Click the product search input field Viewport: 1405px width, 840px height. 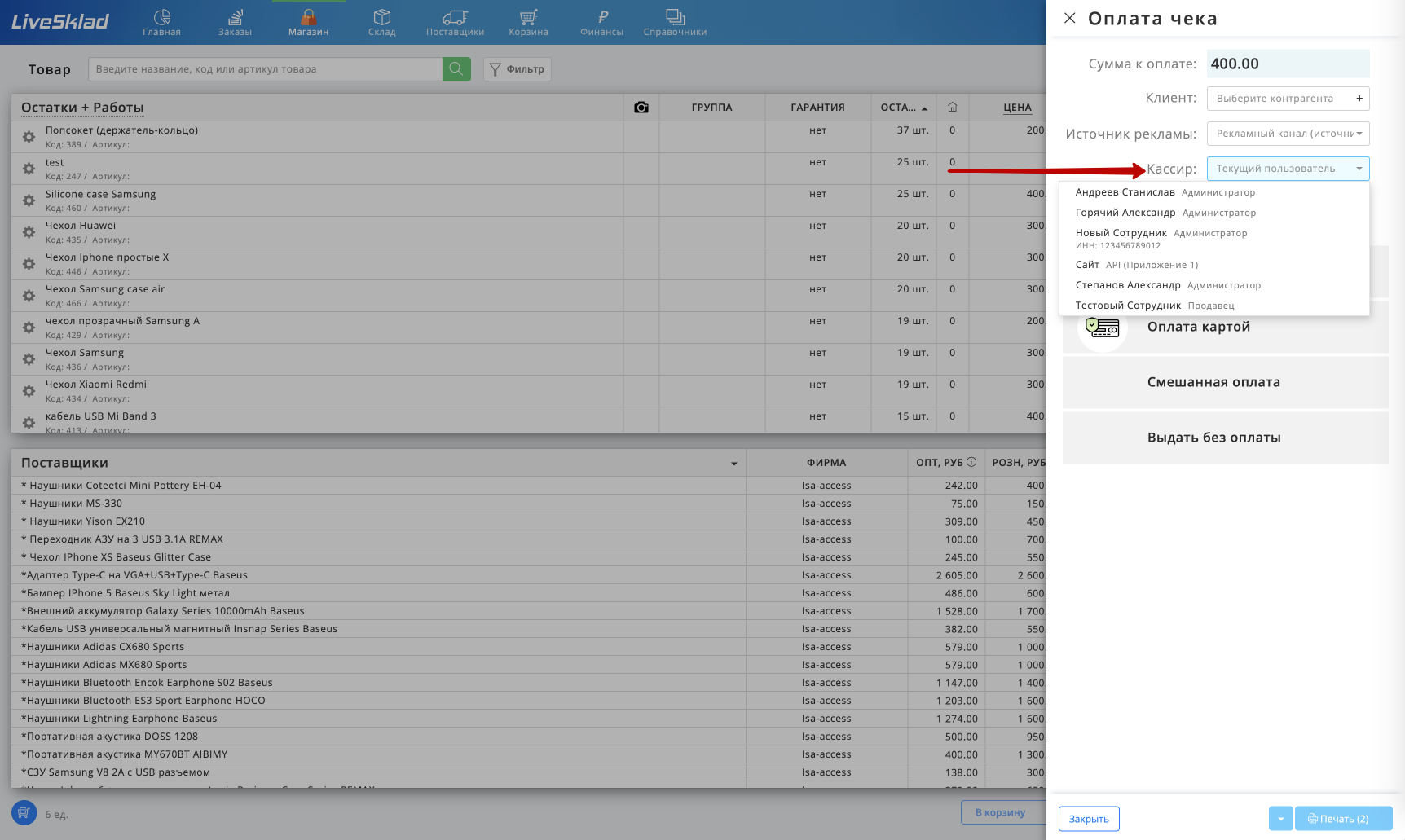265,69
